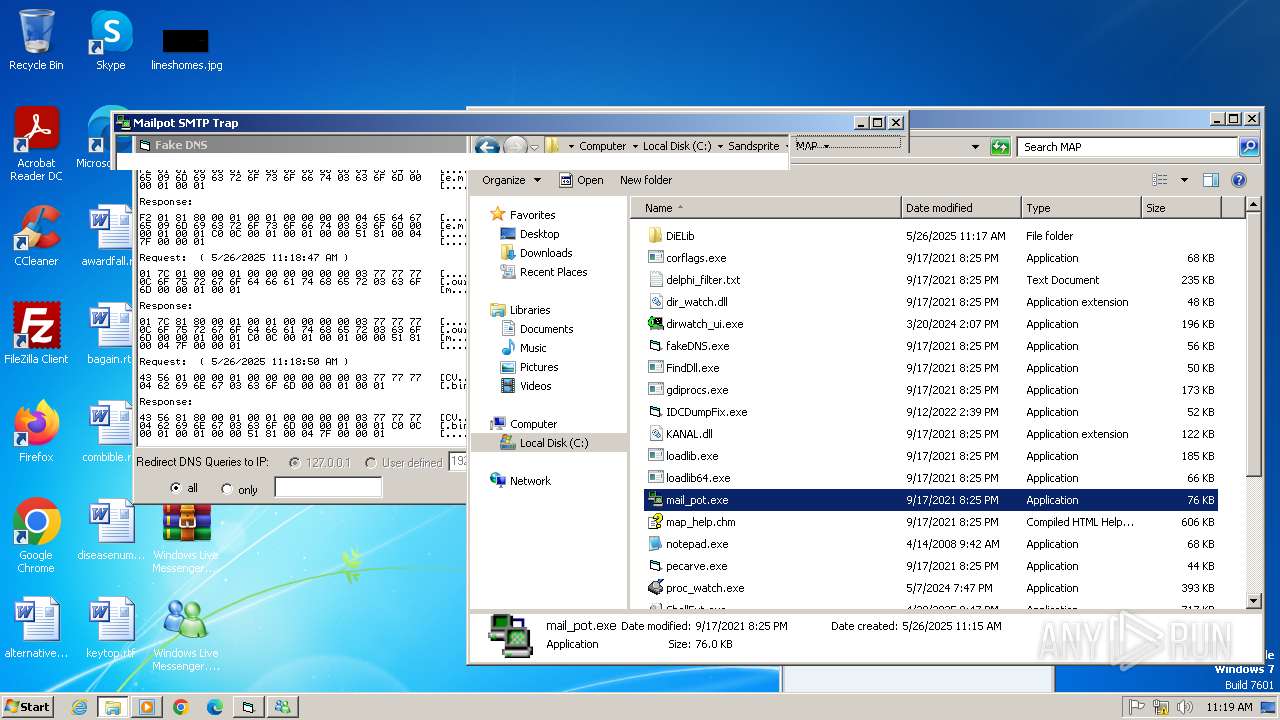Select proc_watch.exe in file list

point(705,588)
